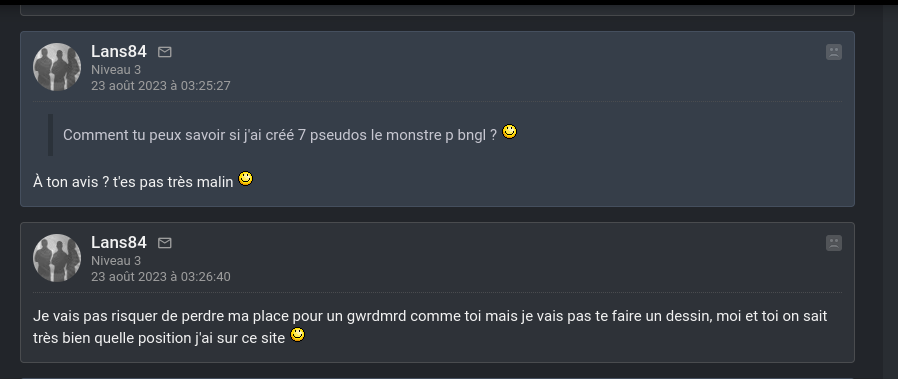This screenshot has width=898, height=379.
Task: Click "Niveau 3" in the 03:26:40 post
Action: [x=116, y=261]
